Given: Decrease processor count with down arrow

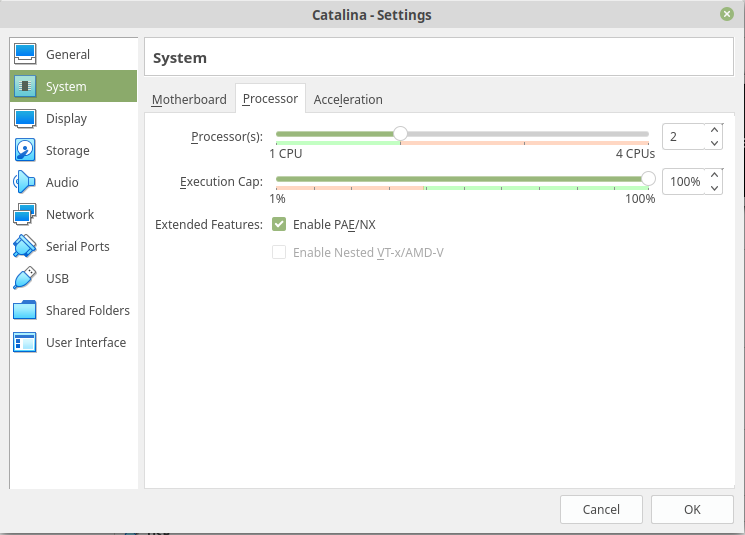Looking at the screenshot, I should click(713, 143).
